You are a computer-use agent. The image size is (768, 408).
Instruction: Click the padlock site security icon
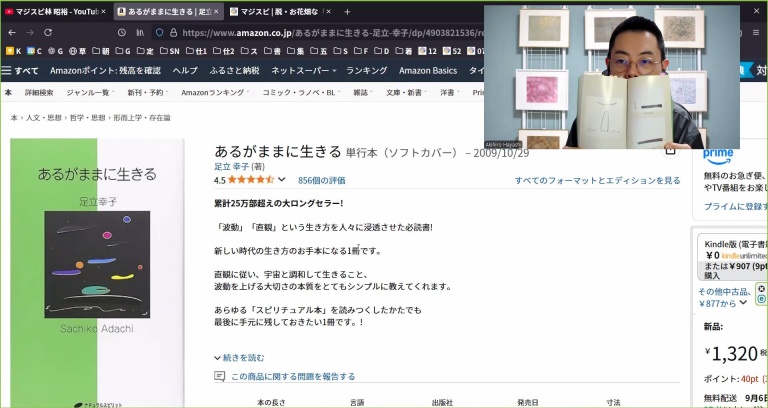pos(173,32)
